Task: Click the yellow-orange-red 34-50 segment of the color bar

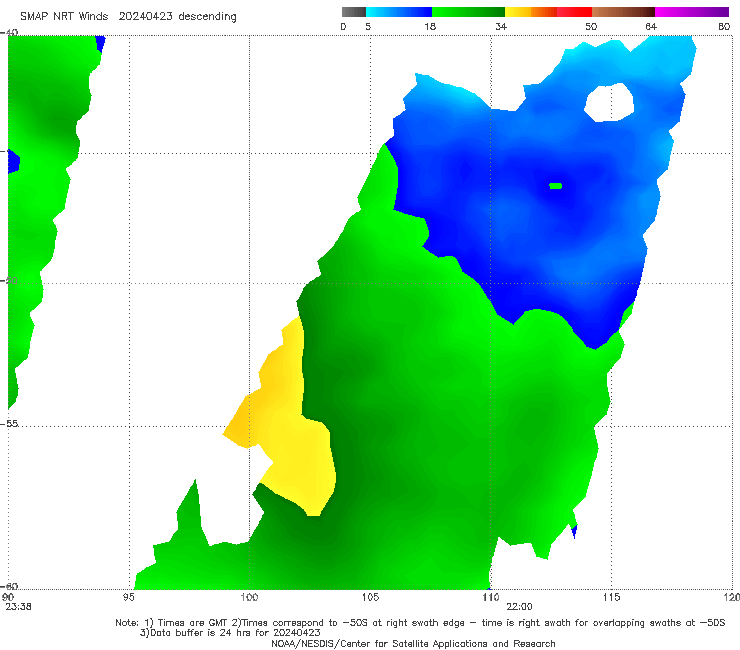Action: tap(548, 12)
